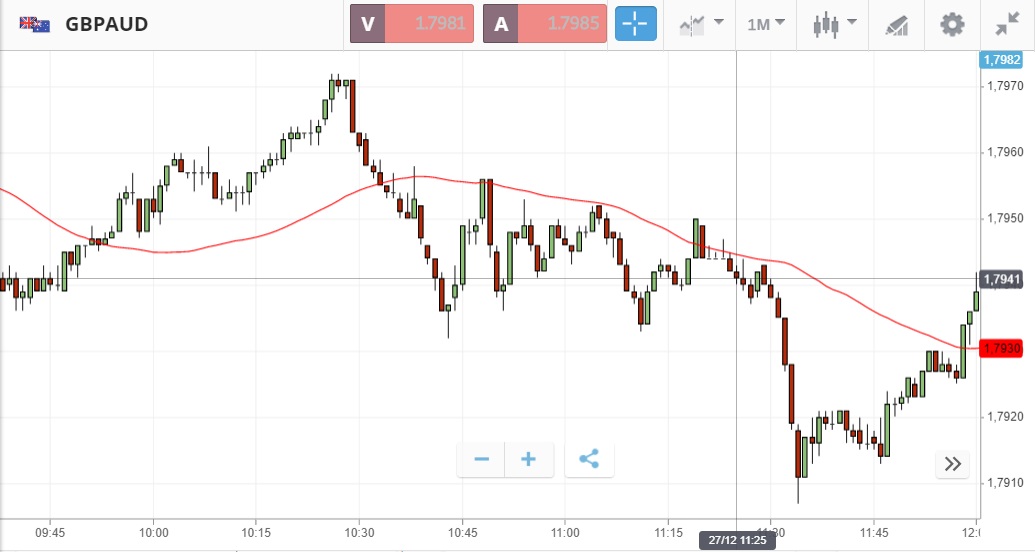The width and height of the screenshot is (1035, 552).
Task: Click the 27/12 11:25 time marker
Action: 737,540
